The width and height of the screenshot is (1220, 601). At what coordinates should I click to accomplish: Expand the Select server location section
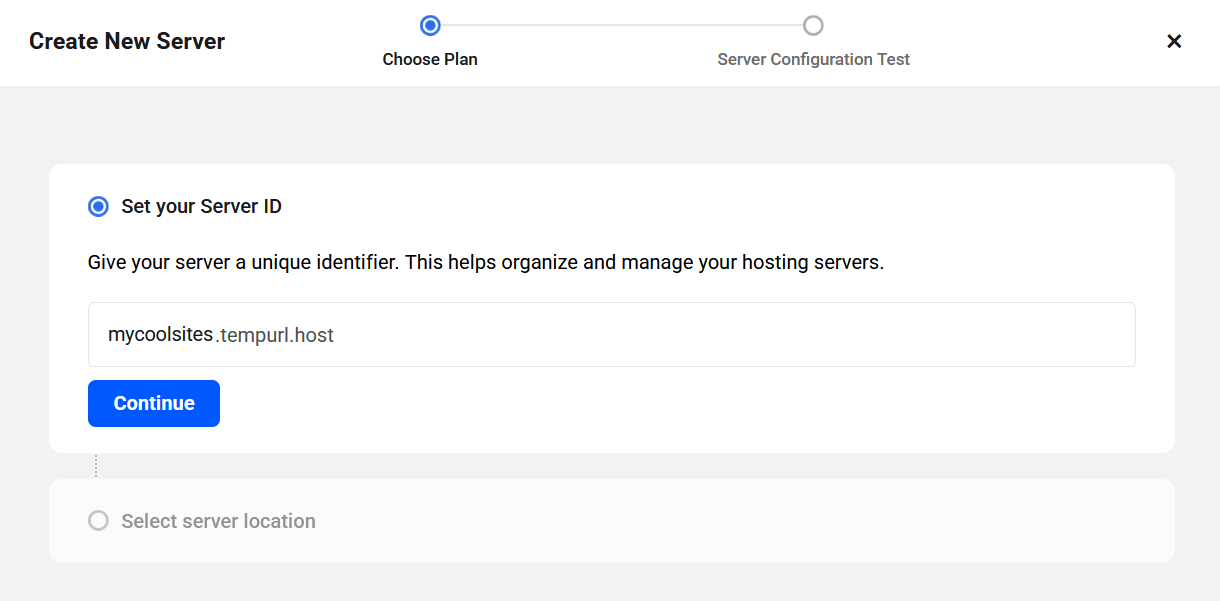pyautogui.click(x=612, y=521)
